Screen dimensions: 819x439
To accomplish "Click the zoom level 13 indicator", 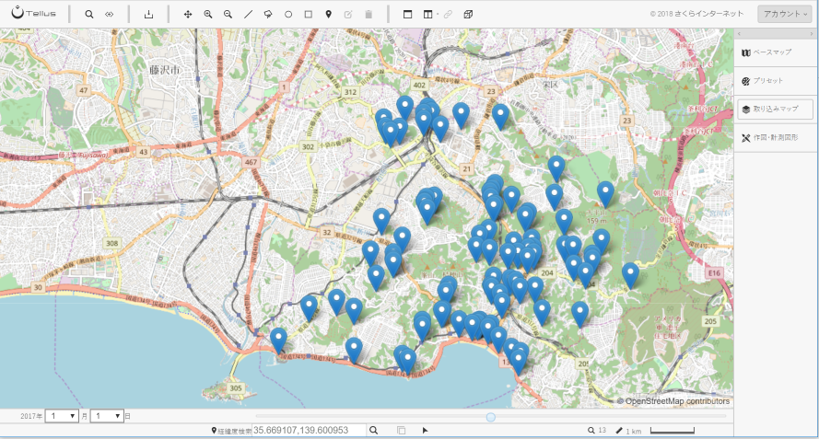I will (597, 430).
